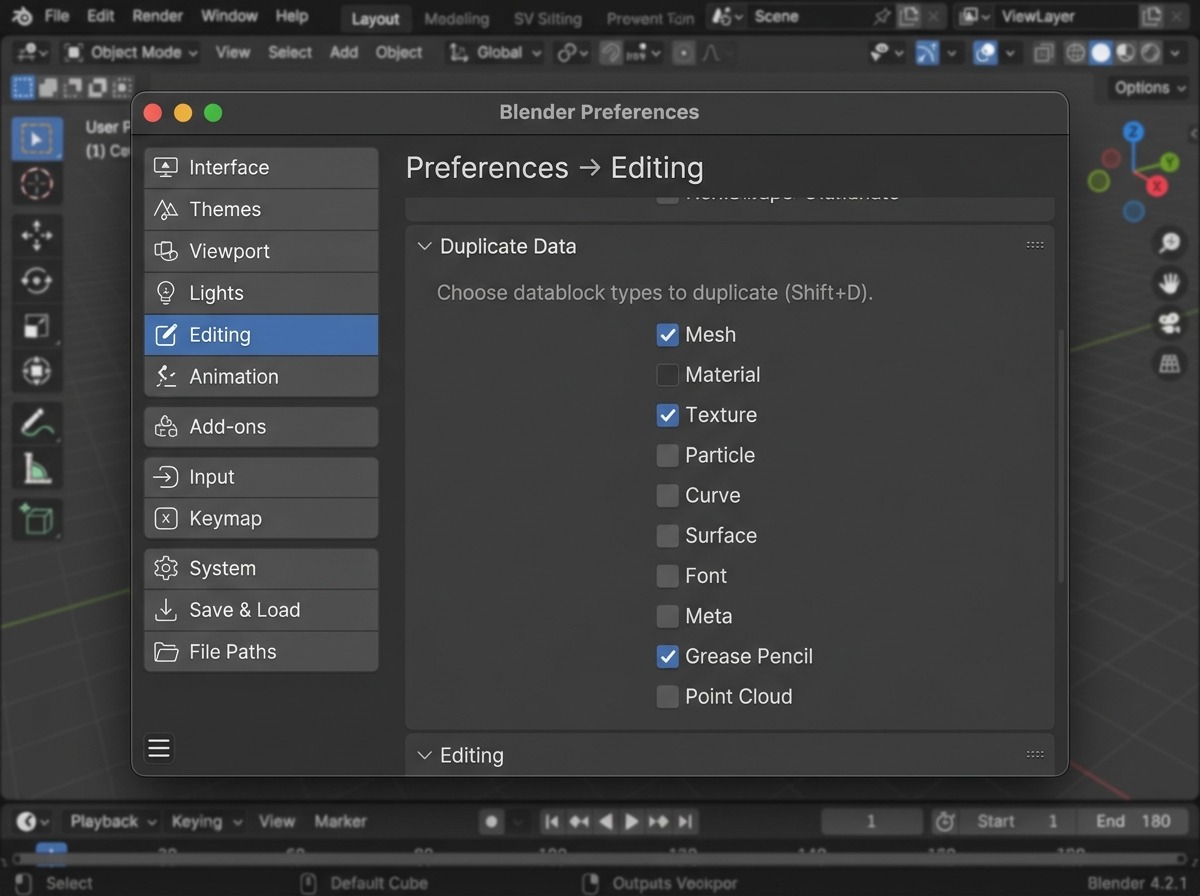The width and height of the screenshot is (1200, 896).
Task: Click the Pan view hand icon
Action: tap(1168, 284)
